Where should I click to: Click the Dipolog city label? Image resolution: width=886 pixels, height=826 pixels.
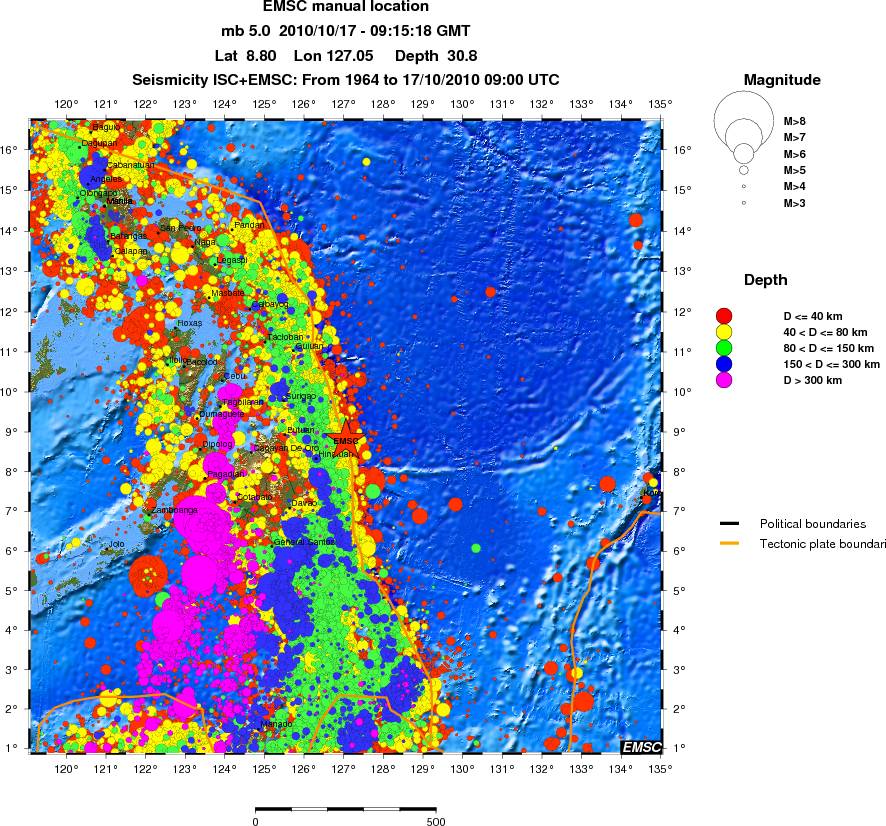pos(218,444)
